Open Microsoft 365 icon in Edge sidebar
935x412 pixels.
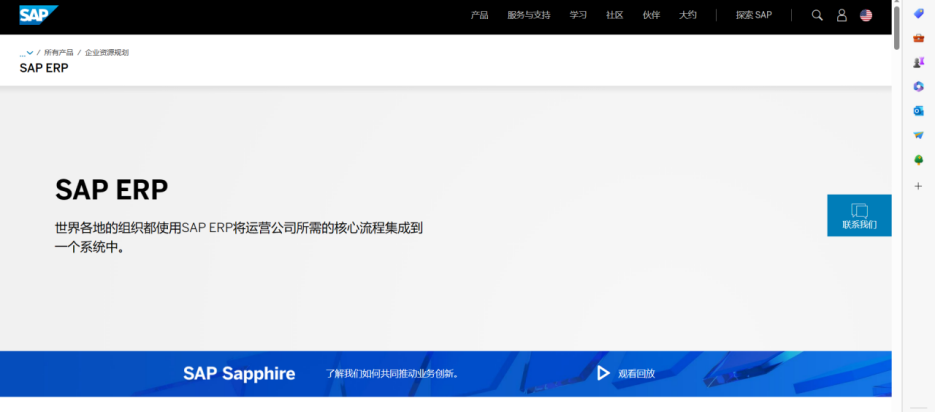(918, 86)
